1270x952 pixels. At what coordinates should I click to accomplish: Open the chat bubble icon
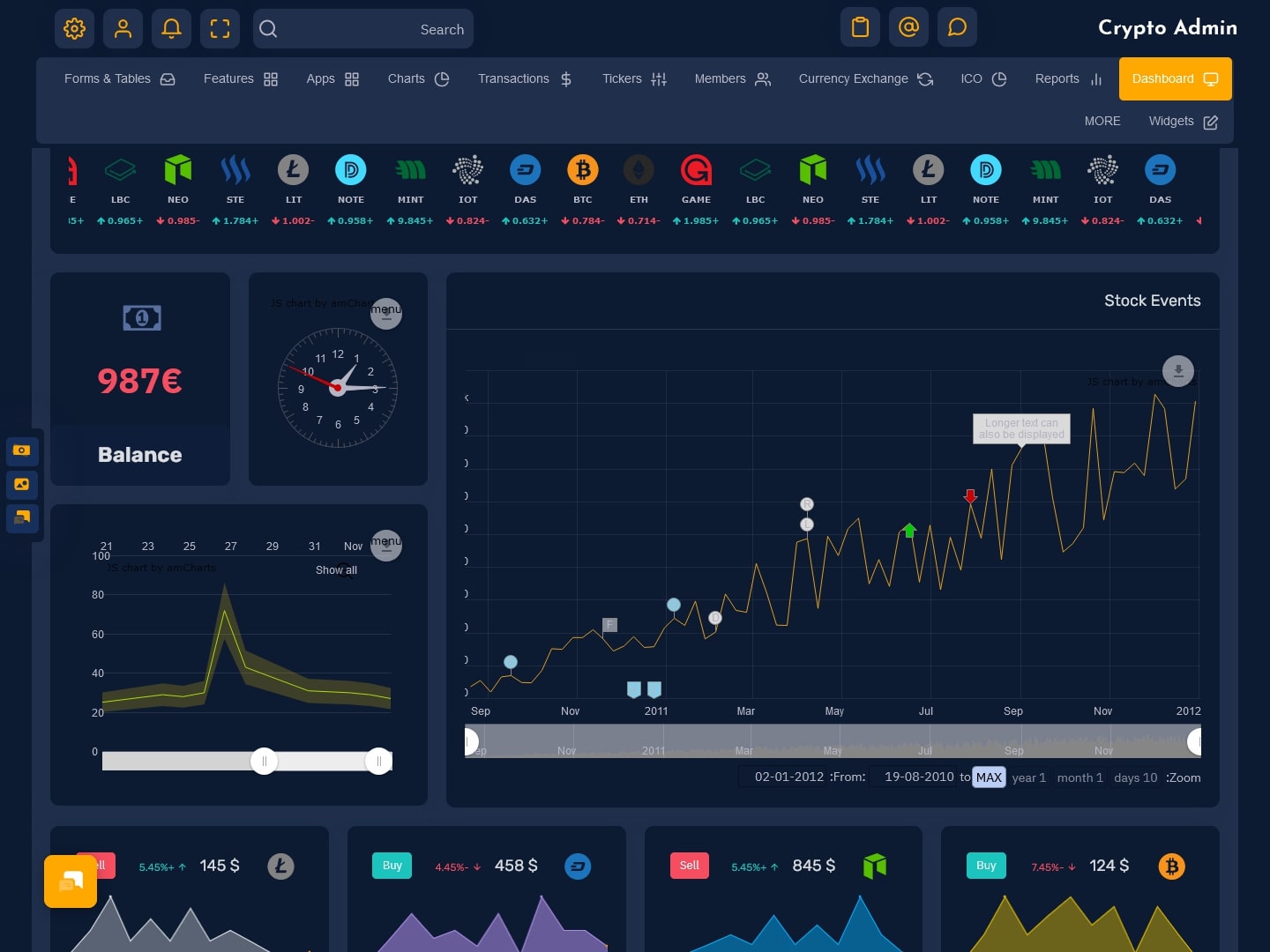click(957, 26)
